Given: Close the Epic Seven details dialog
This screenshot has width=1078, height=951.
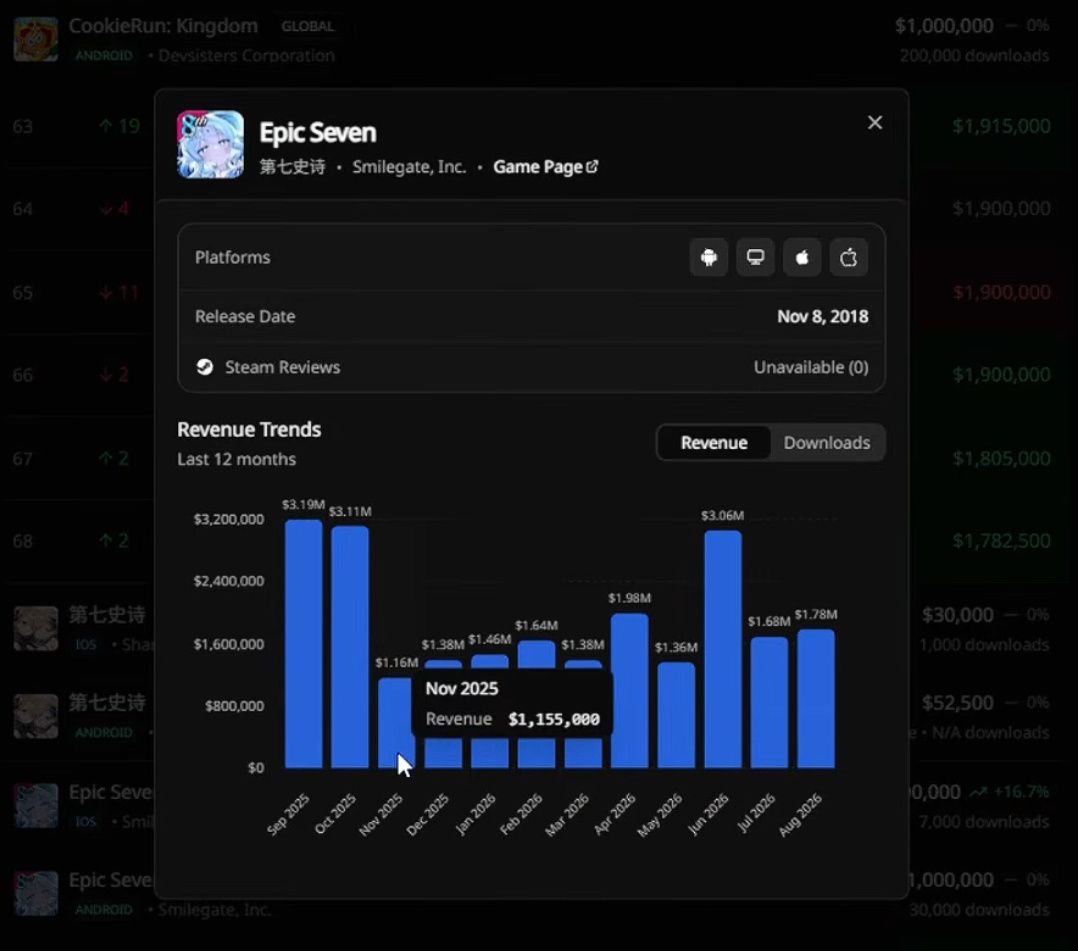Looking at the screenshot, I should (874, 122).
